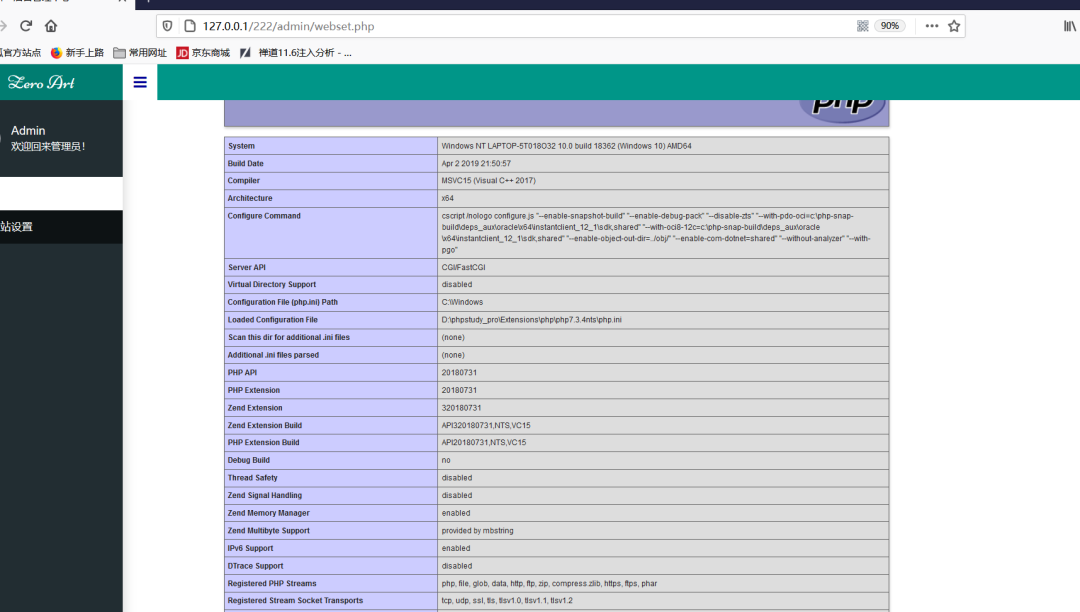The height and width of the screenshot is (612, 1080).
Task: Reset the 90% zoom level badge
Action: 889,26
